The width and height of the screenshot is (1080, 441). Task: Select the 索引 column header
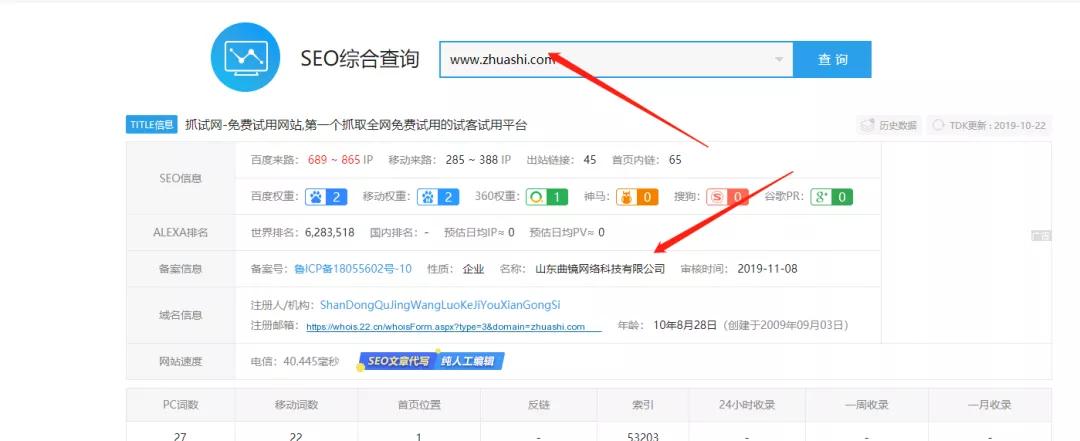pyautogui.click(x=643, y=405)
